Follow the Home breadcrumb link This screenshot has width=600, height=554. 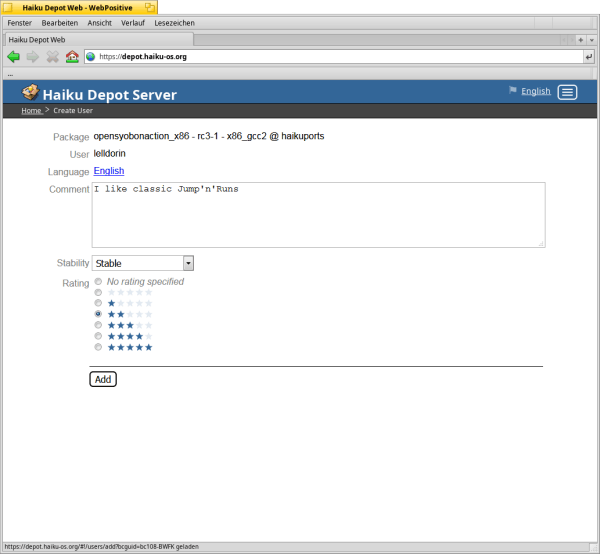coord(31,110)
